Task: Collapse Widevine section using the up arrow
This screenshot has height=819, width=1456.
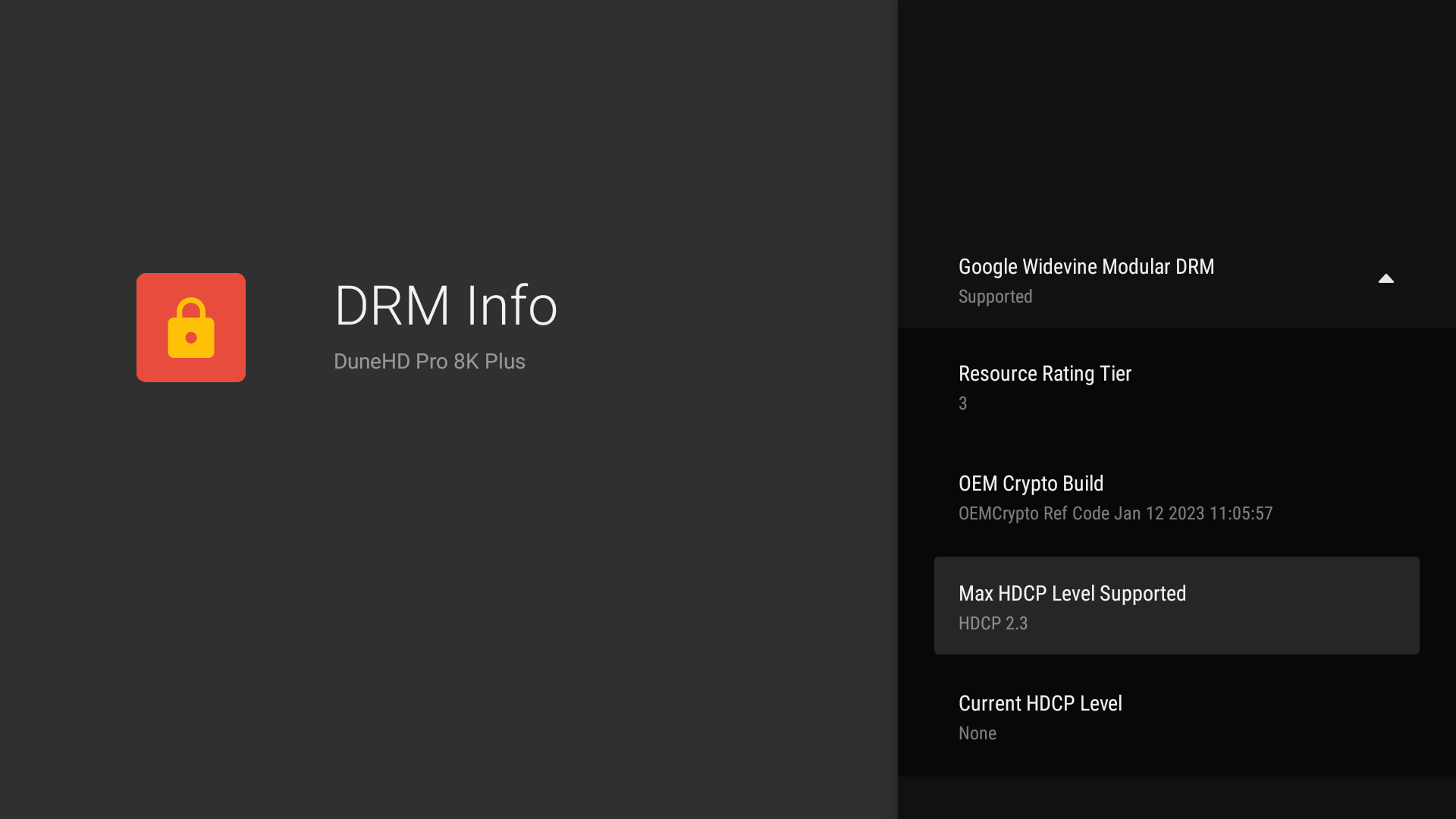Action: pyautogui.click(x=1385, y=279)
